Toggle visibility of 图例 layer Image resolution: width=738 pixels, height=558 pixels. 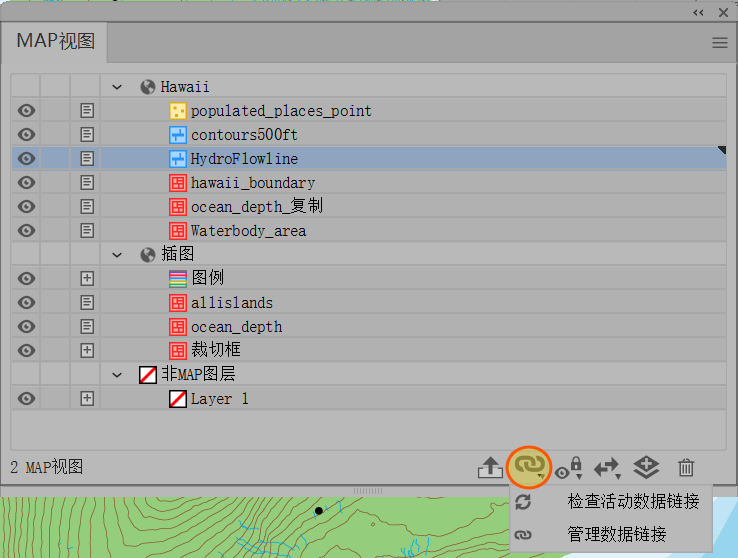[x=26, y=279]
